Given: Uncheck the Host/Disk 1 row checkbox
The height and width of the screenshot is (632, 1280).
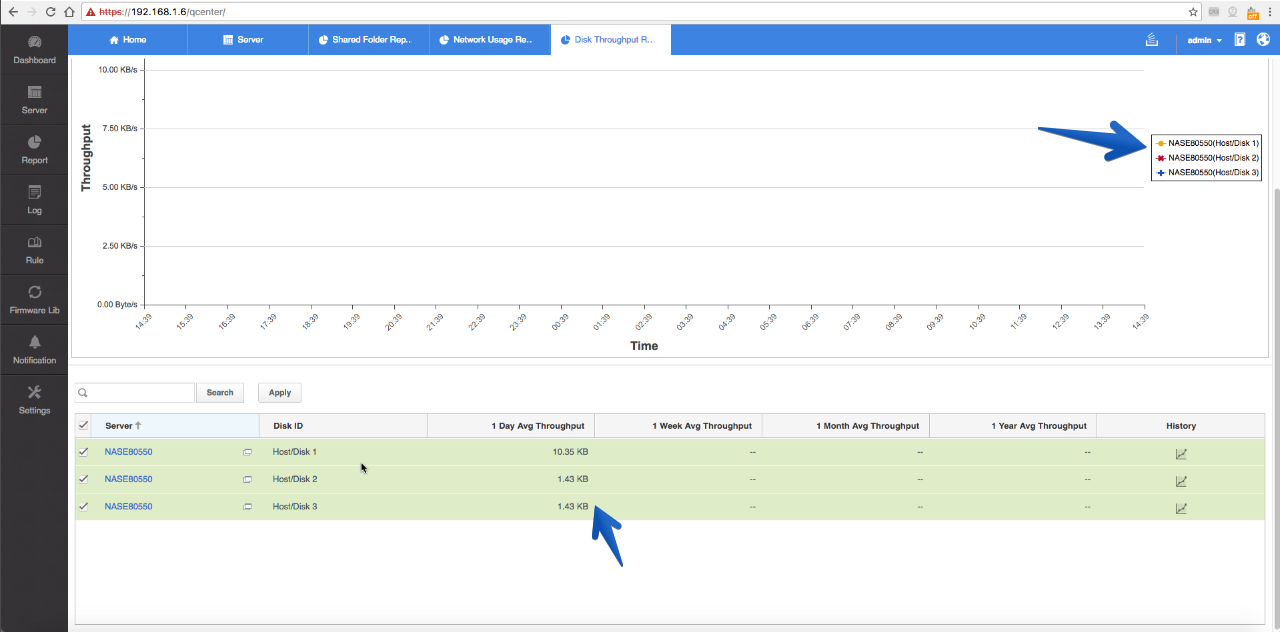Looking at the screenshot, I should 84,452.
